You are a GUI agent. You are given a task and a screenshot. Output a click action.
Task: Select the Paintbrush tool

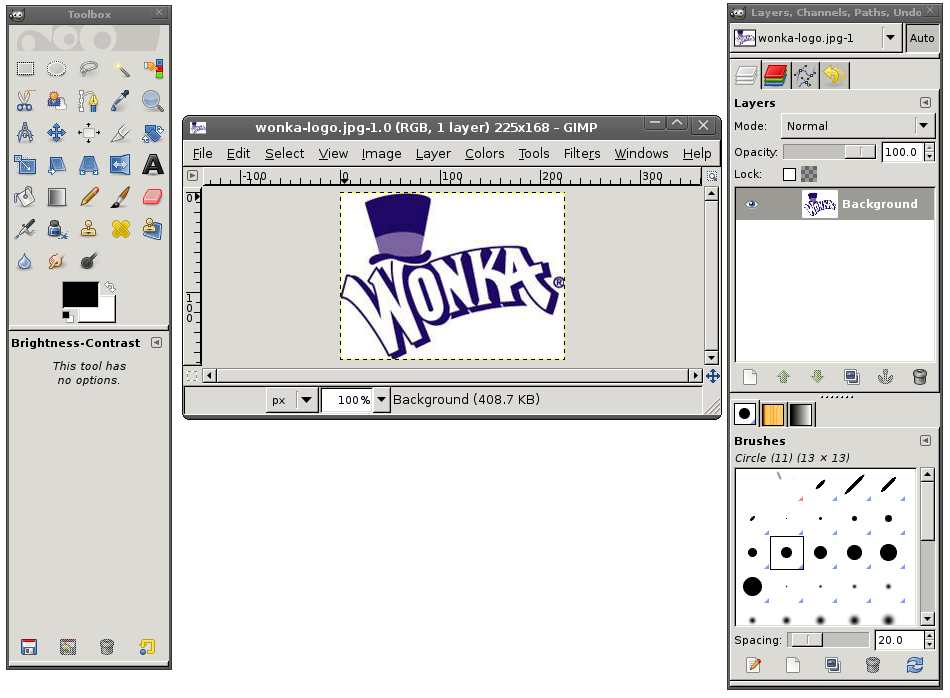tap(121, 197)
